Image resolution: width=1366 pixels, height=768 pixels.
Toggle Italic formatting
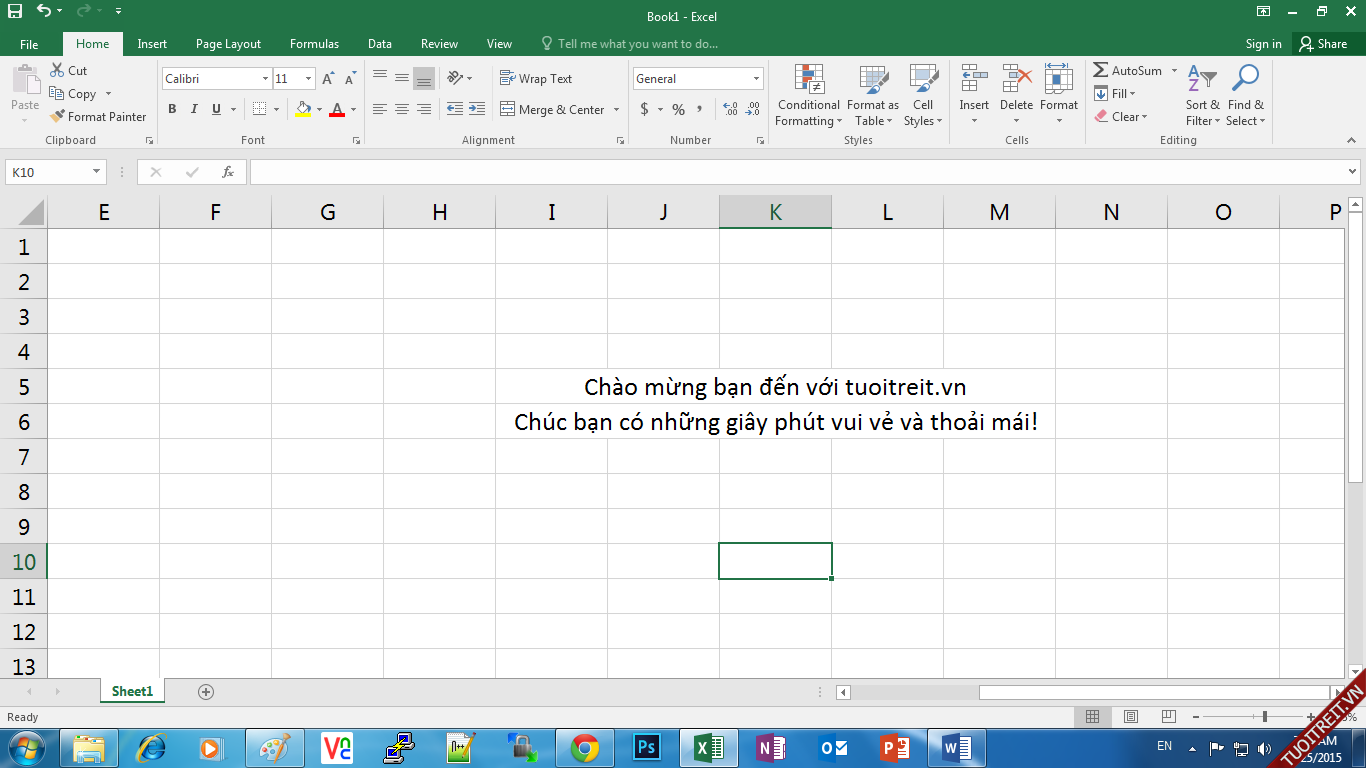(x=193, y=110)
